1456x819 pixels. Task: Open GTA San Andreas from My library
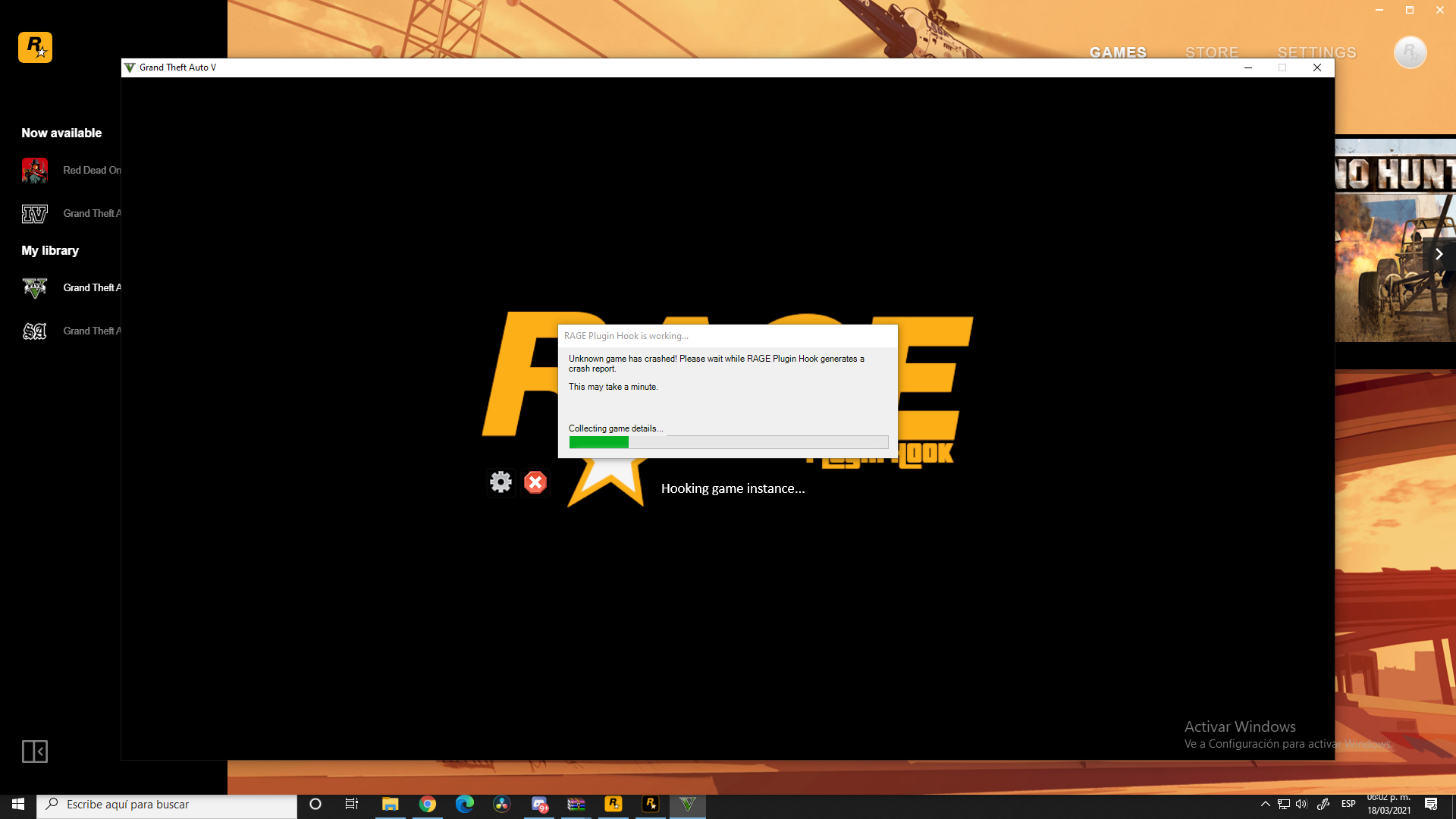tap(72, 331)
